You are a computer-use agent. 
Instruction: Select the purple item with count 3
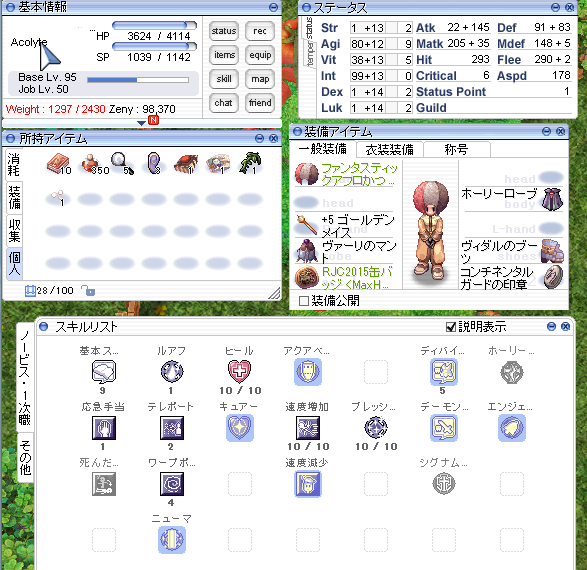click(154, 164)
